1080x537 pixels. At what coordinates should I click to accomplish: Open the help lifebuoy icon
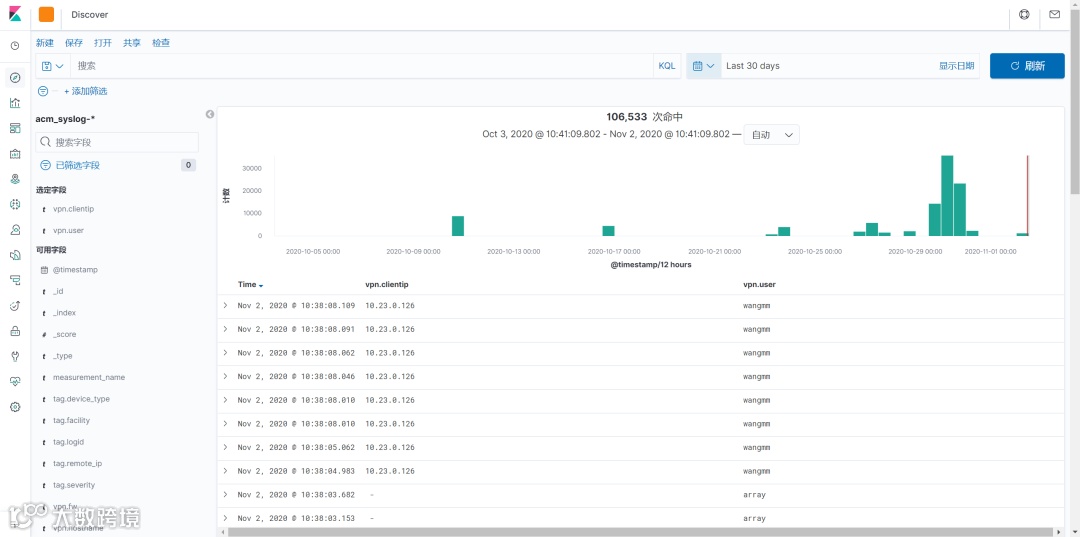coord(1024,14)
